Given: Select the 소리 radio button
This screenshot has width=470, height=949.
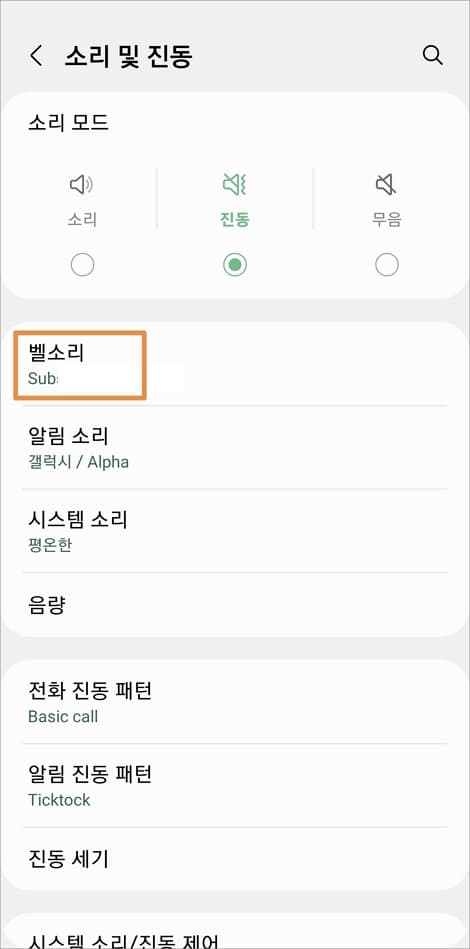Looking at the screenshot, I should coord(82,265).
